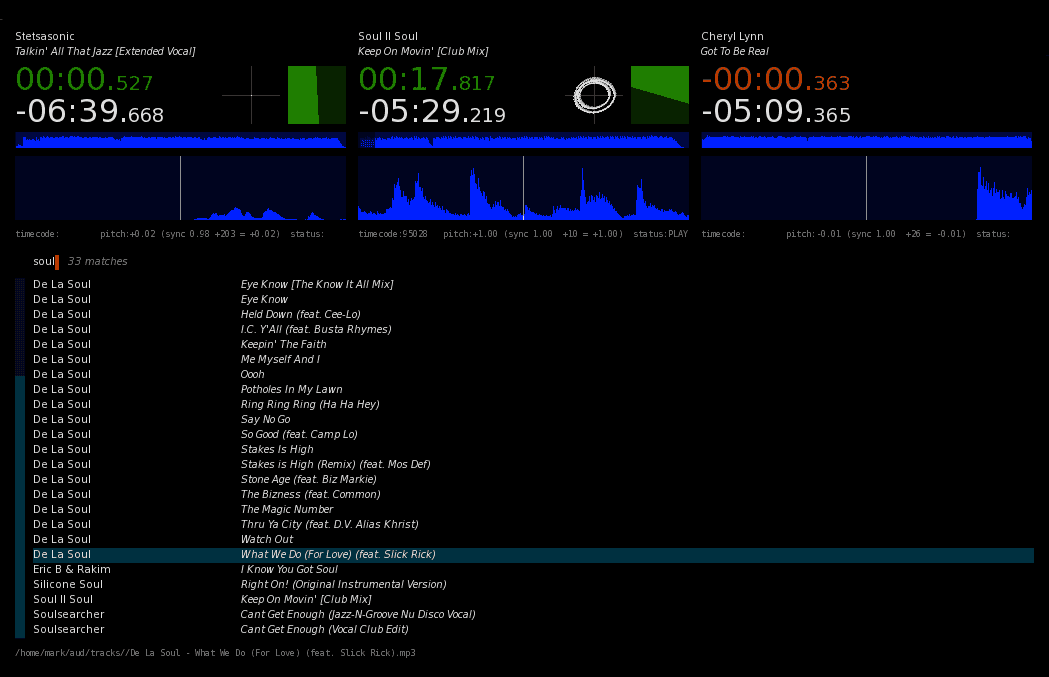Image resolution: width=1049 pixels, height=677 pixels.
Task: Click the "timecode:95028" readout
Action: (x=393, y=234)
